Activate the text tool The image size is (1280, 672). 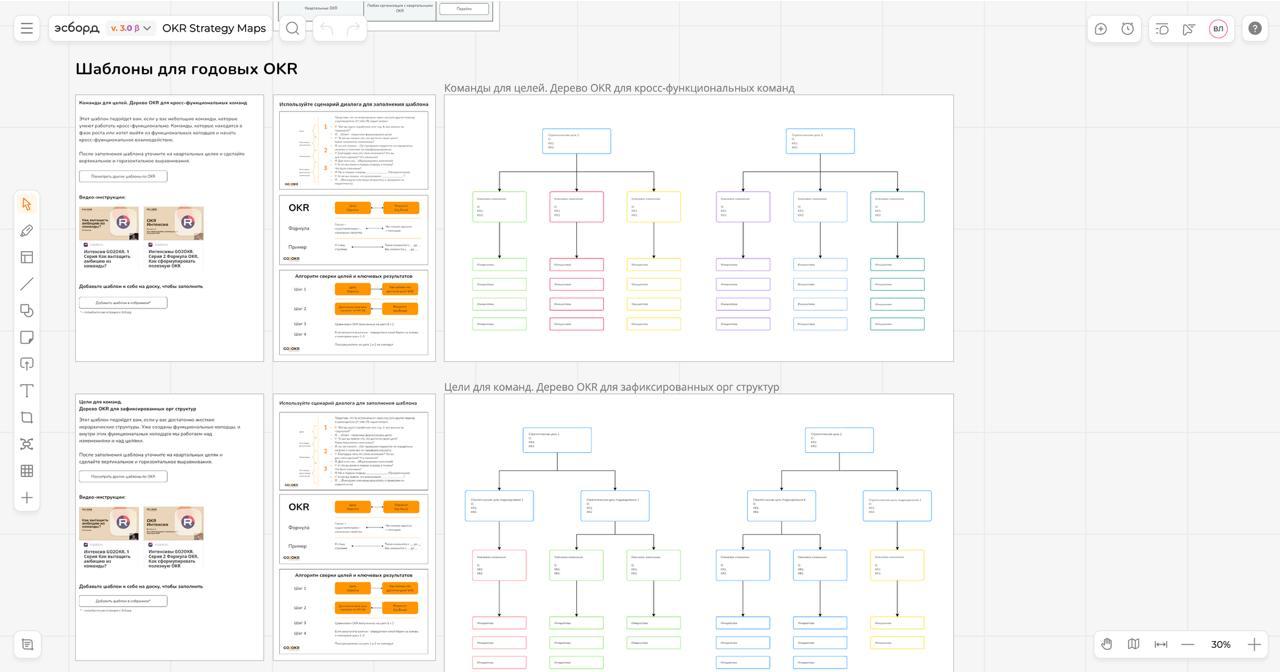[x=27, y=391]
